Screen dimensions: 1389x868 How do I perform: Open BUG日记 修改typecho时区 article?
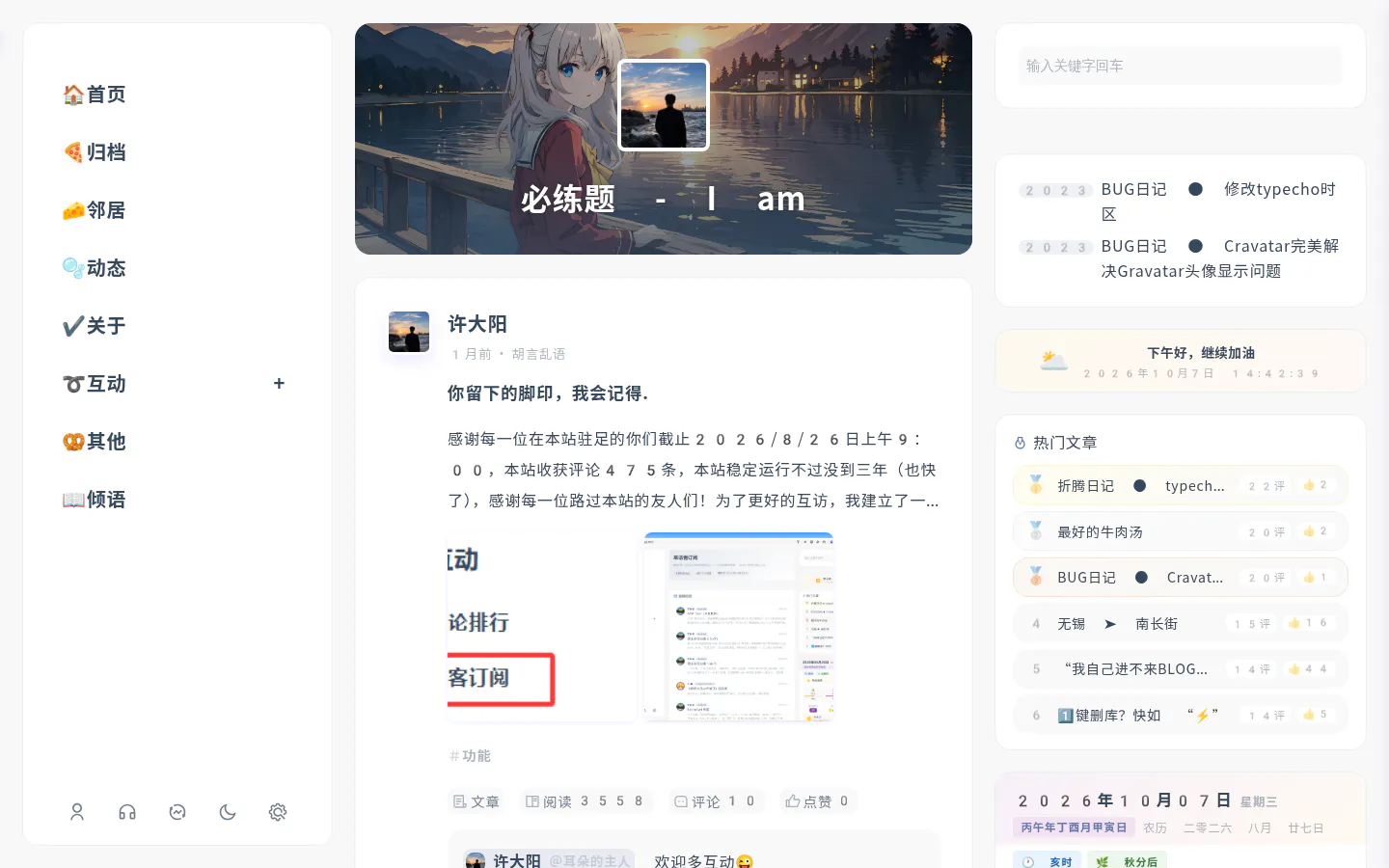pyautogui.click(x=1219, y=202)
